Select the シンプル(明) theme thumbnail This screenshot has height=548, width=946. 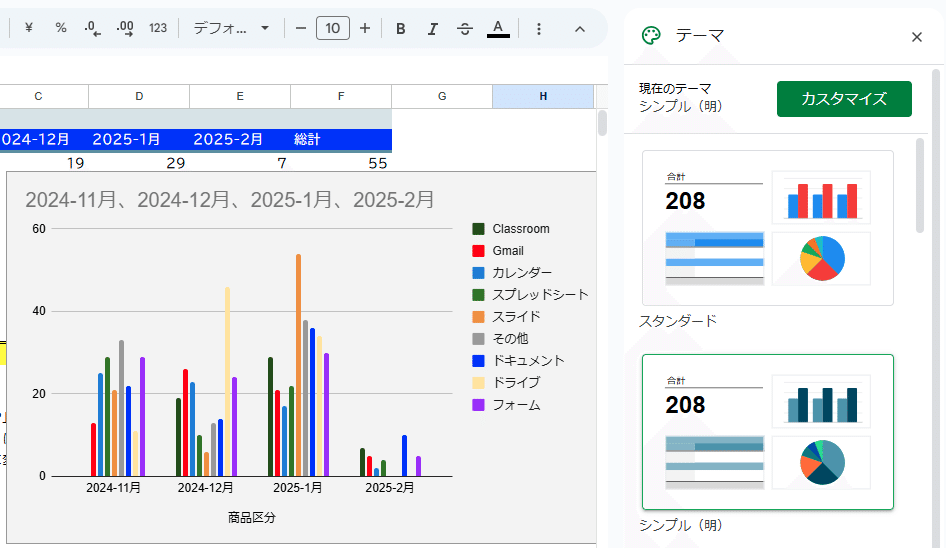pos(767,432)
